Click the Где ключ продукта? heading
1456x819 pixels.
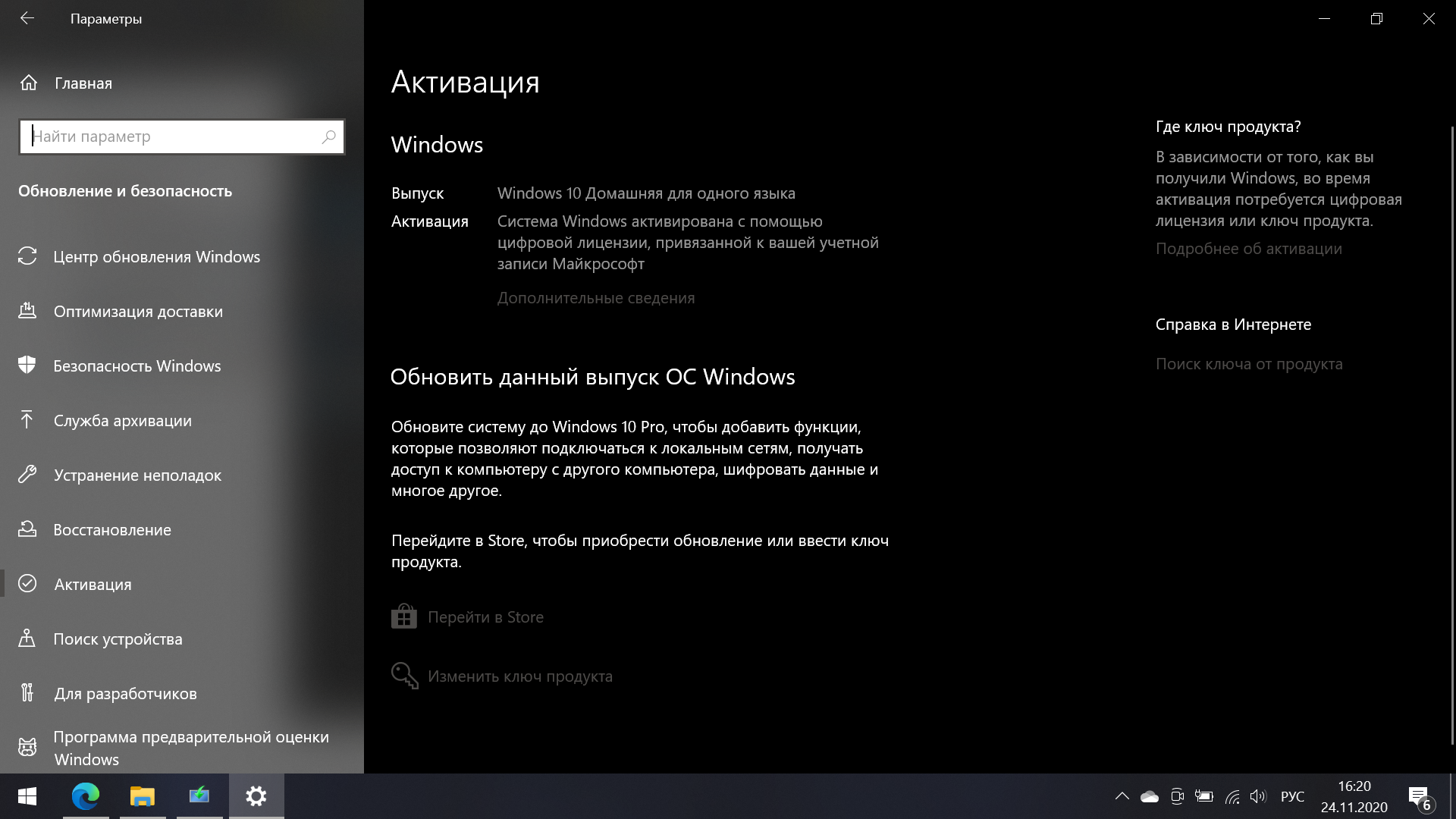1228,127
